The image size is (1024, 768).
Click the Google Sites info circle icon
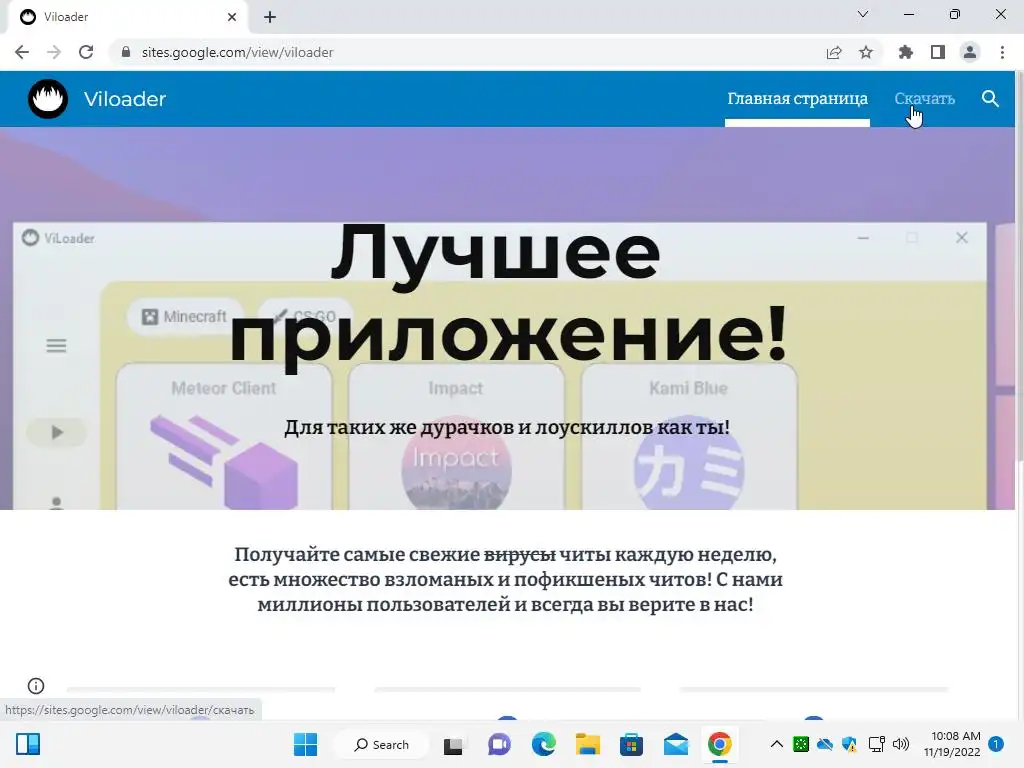click(36, 686)
